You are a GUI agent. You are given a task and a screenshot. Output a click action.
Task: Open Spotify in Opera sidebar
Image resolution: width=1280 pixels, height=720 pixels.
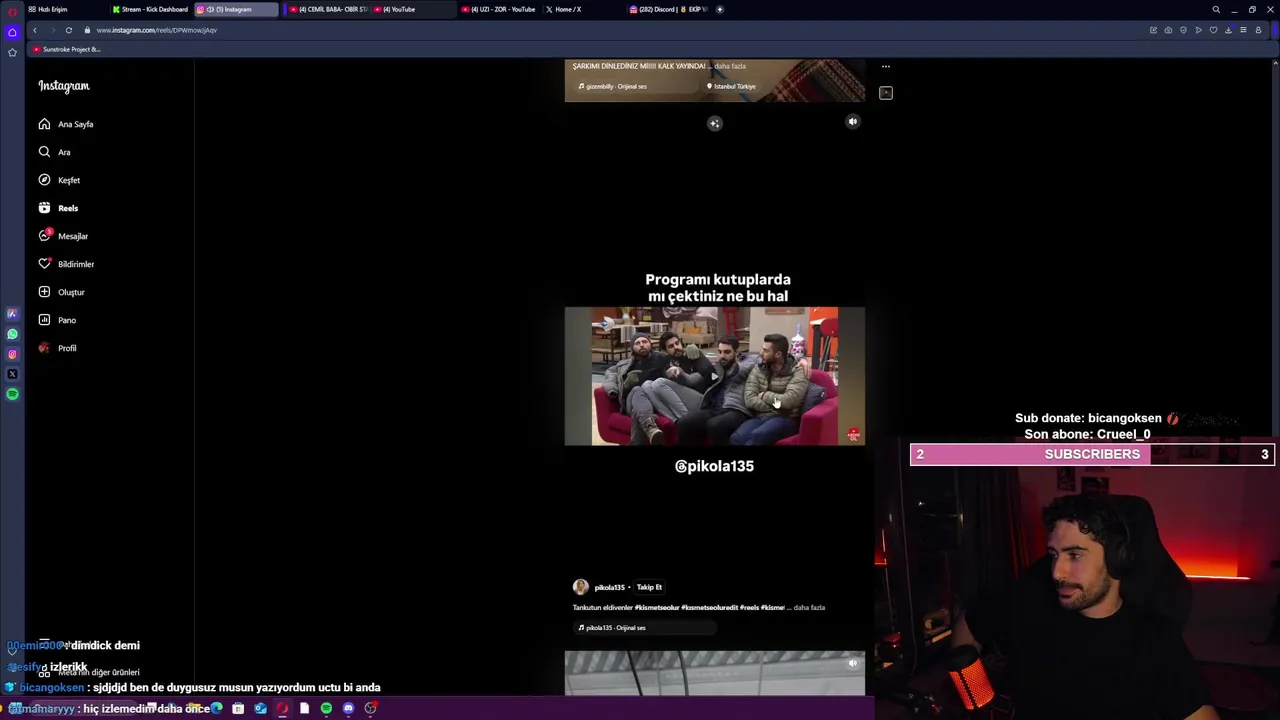coord(12,394)
